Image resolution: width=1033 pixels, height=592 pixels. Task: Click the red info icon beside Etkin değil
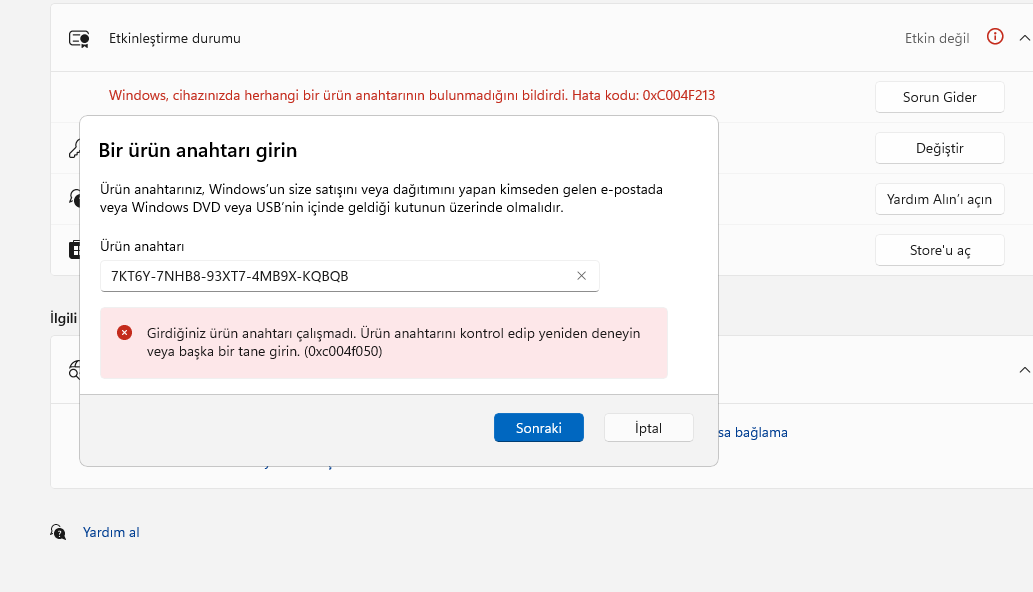tap(995, 37)
